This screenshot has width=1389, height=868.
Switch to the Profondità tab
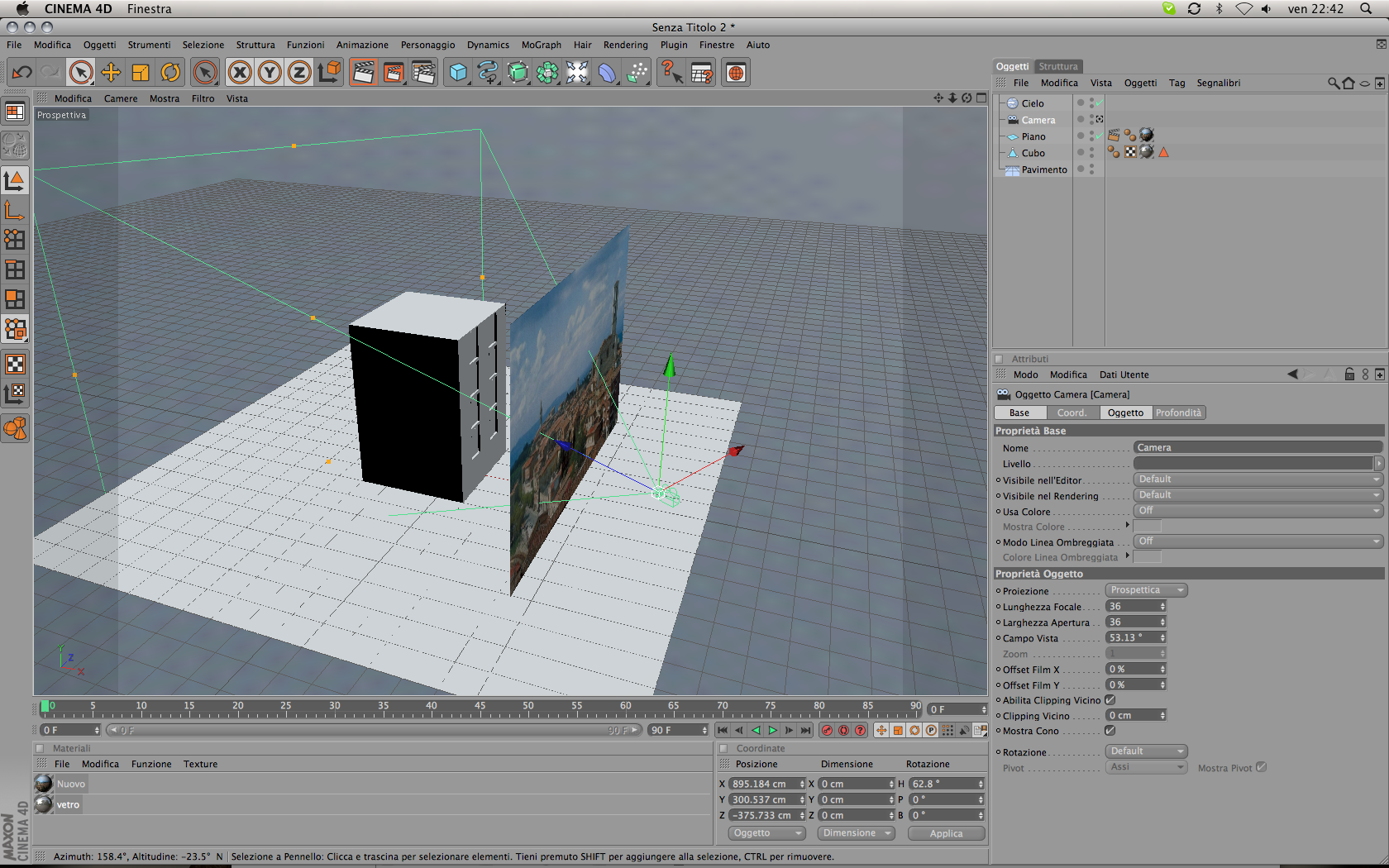tap(1178, 413)
